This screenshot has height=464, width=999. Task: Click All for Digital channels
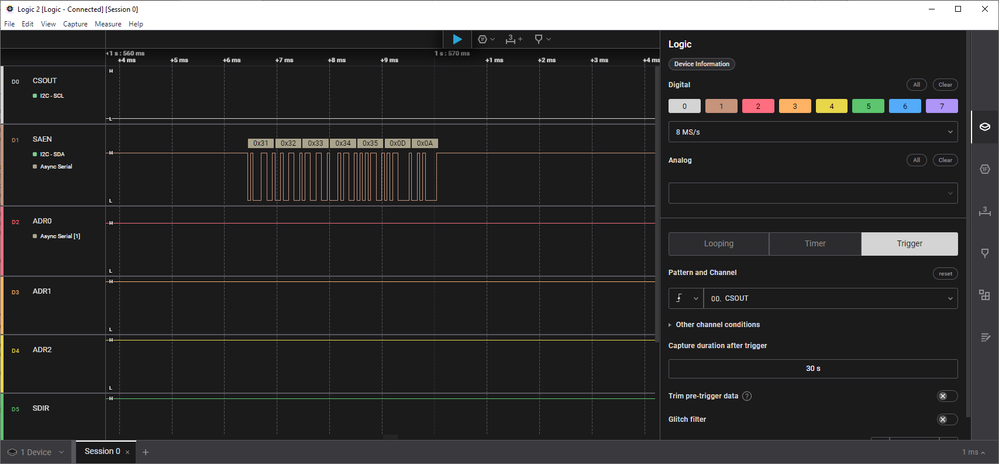pos(916,85)
